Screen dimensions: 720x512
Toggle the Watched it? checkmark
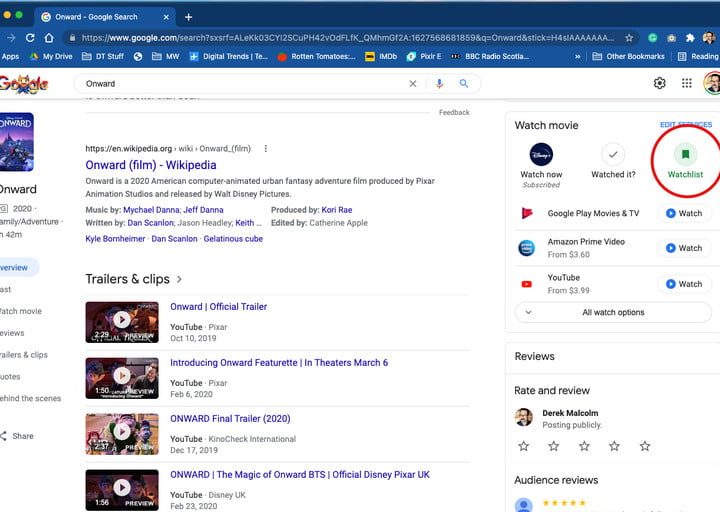[613, 155]
